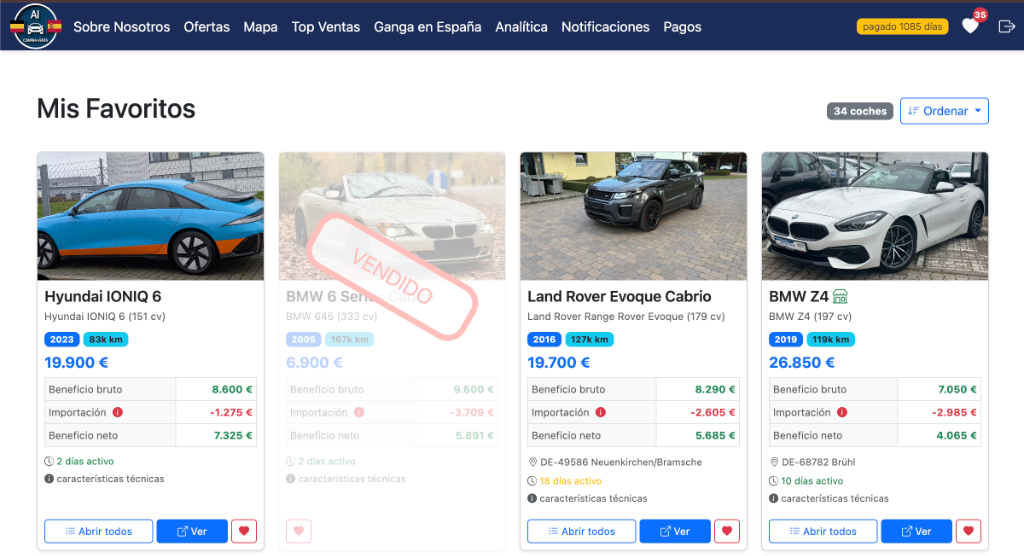
Task: Click the site logo in the navbar
Action: click(x=36, y=26)
